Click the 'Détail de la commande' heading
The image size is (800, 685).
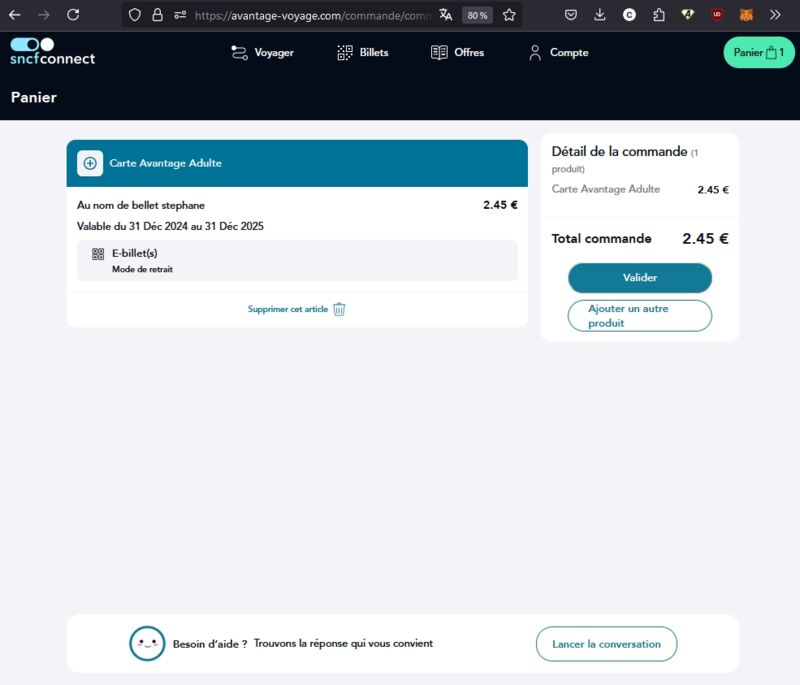(x=619, y=151)
